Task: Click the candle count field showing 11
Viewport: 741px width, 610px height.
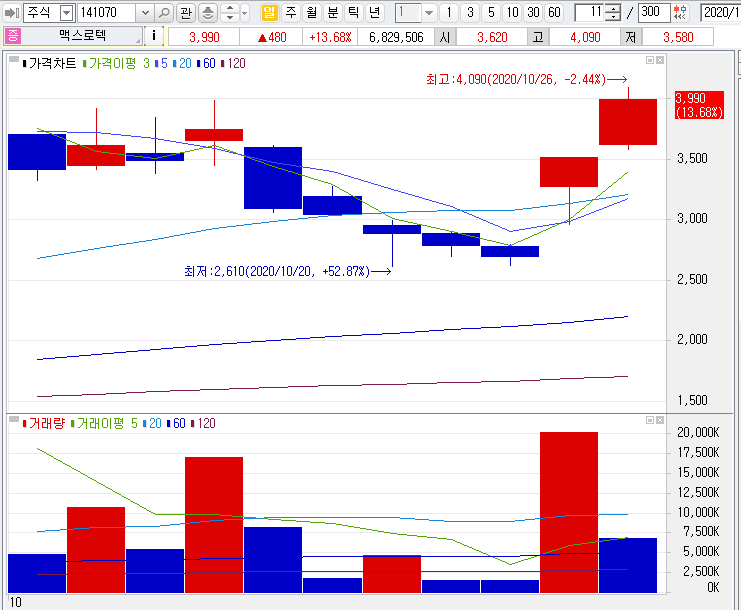Action: [x=589, y=13]
